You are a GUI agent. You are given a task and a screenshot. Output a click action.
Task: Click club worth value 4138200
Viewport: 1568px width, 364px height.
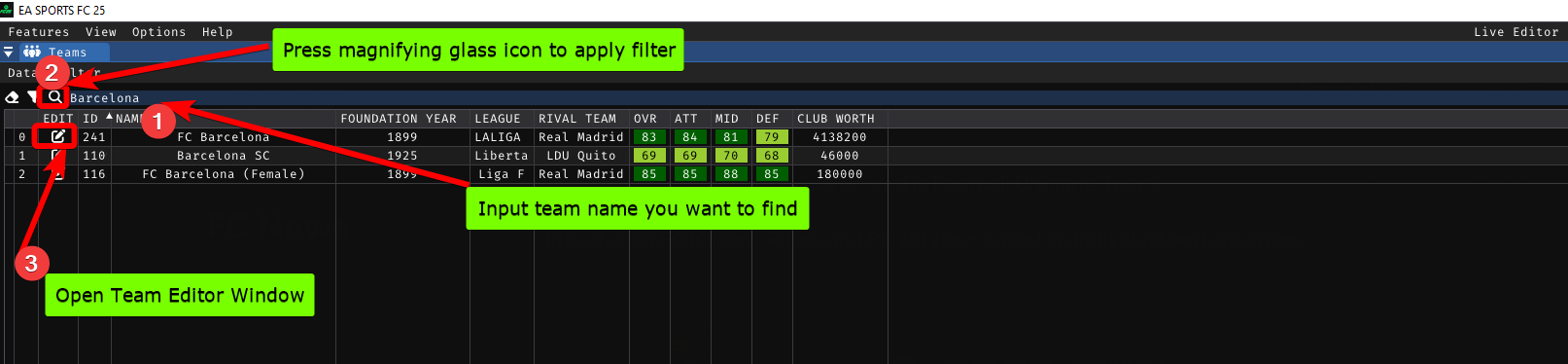pyautogui.click(x=840, y=137)
